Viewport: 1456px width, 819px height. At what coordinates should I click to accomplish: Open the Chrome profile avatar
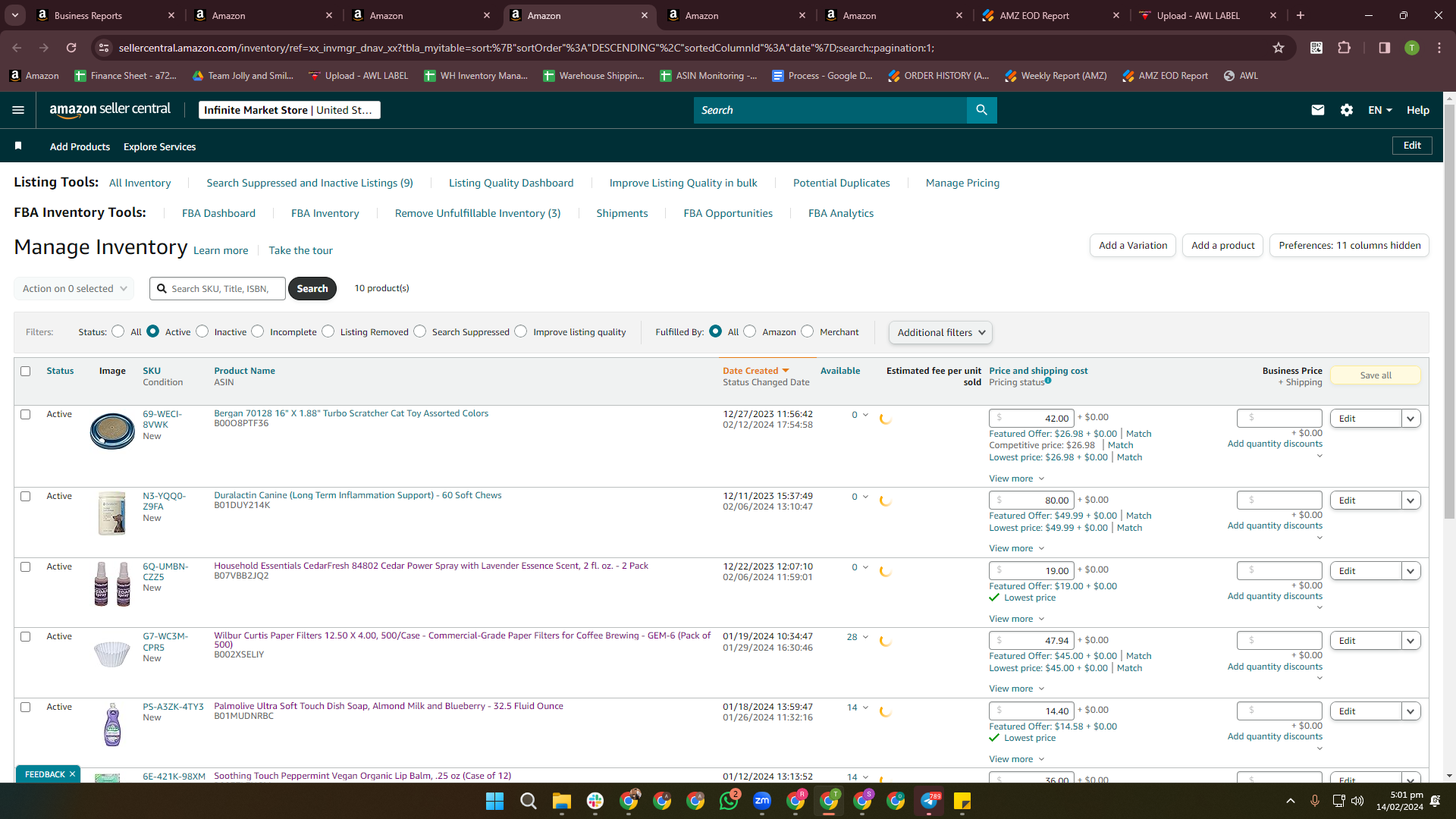(1412, 48)
